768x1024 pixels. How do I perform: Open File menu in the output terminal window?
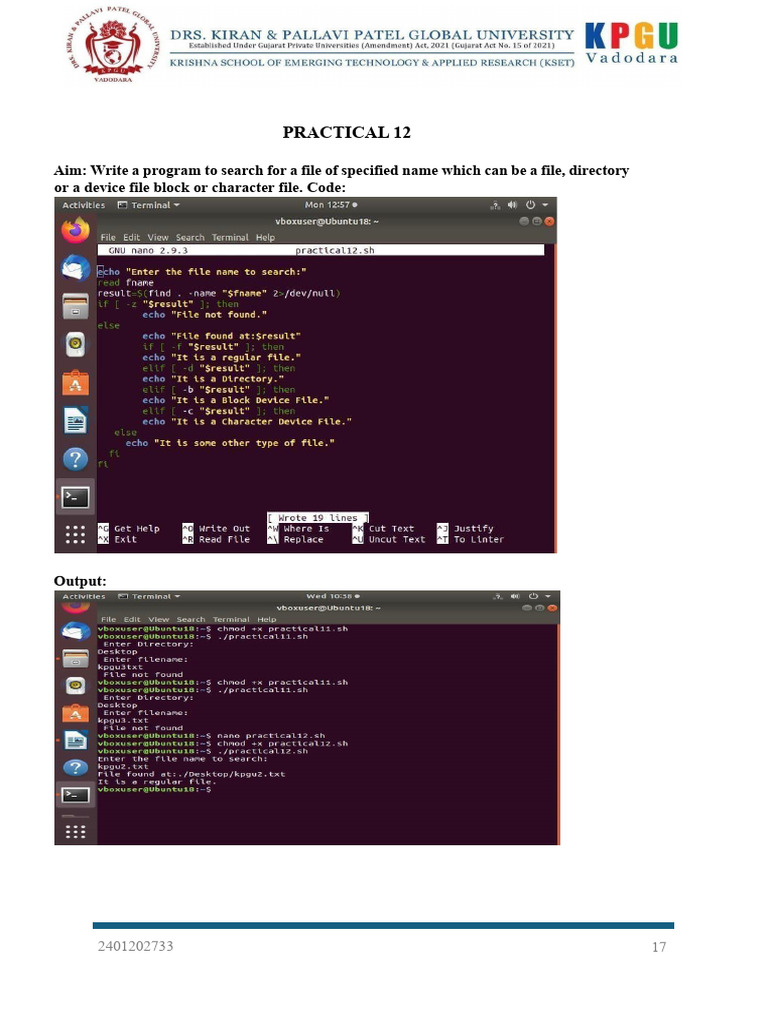pos(108,619)
